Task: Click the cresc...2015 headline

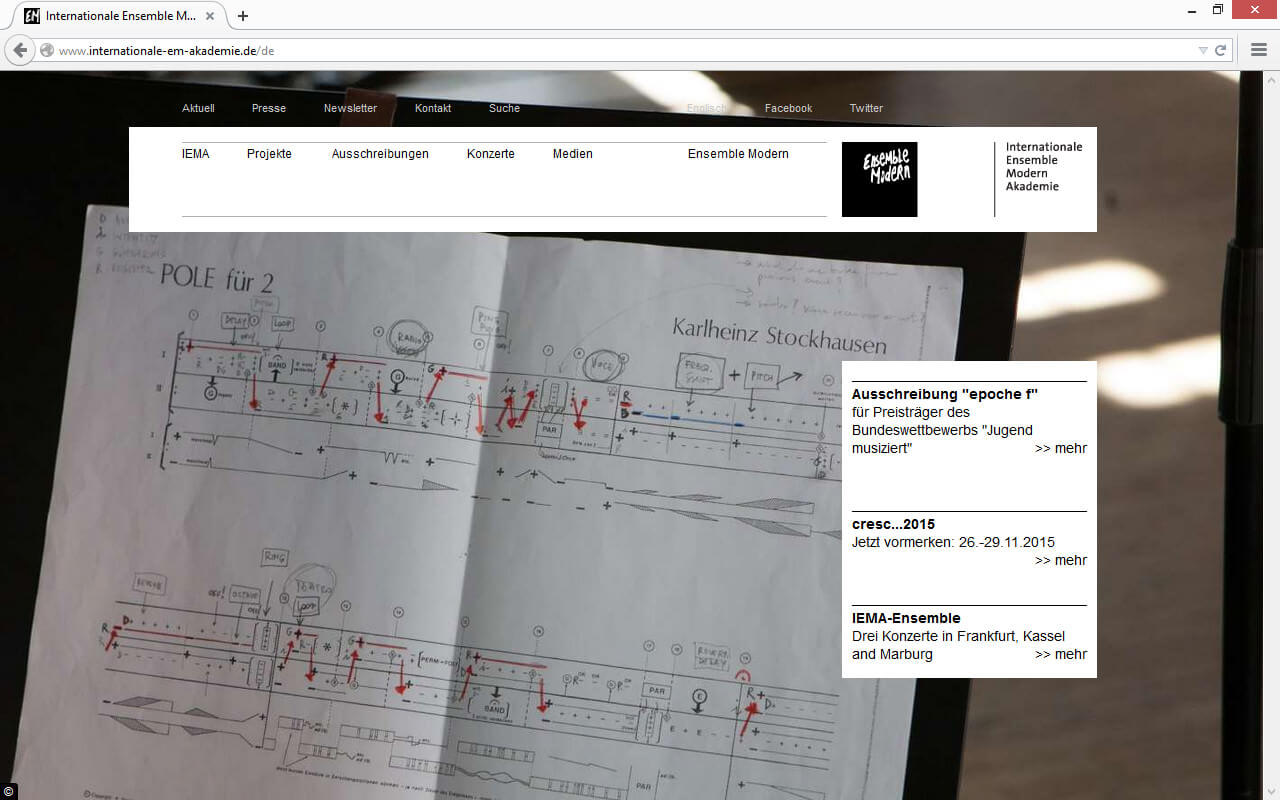Action: pos(894,524)
